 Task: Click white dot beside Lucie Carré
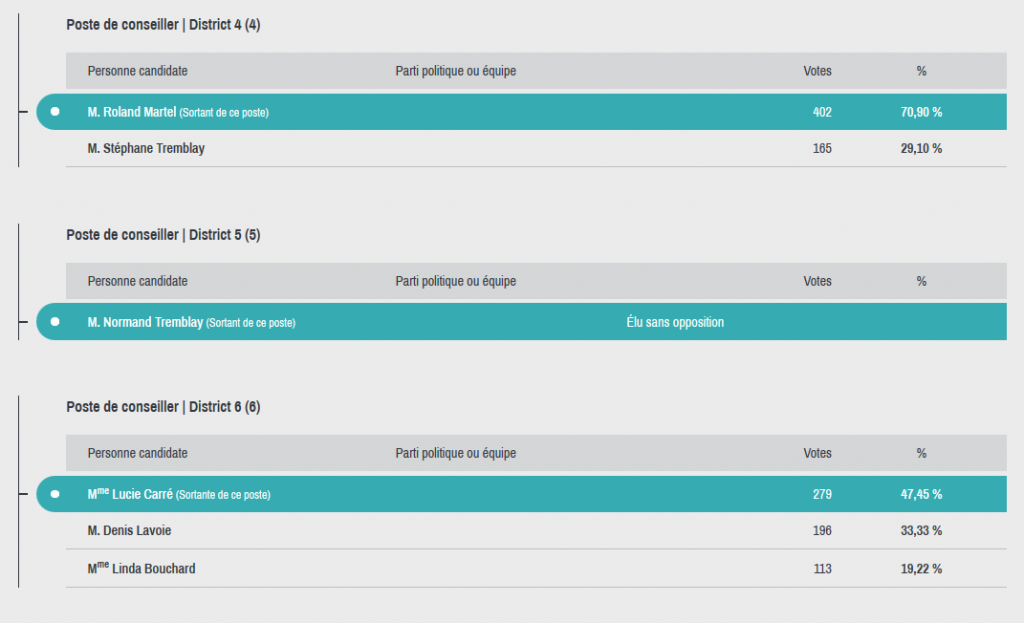(55, 494)
